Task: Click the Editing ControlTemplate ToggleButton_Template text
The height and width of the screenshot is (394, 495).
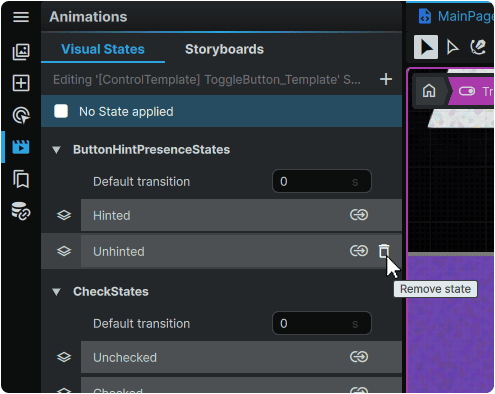Action: click(207, 80)
